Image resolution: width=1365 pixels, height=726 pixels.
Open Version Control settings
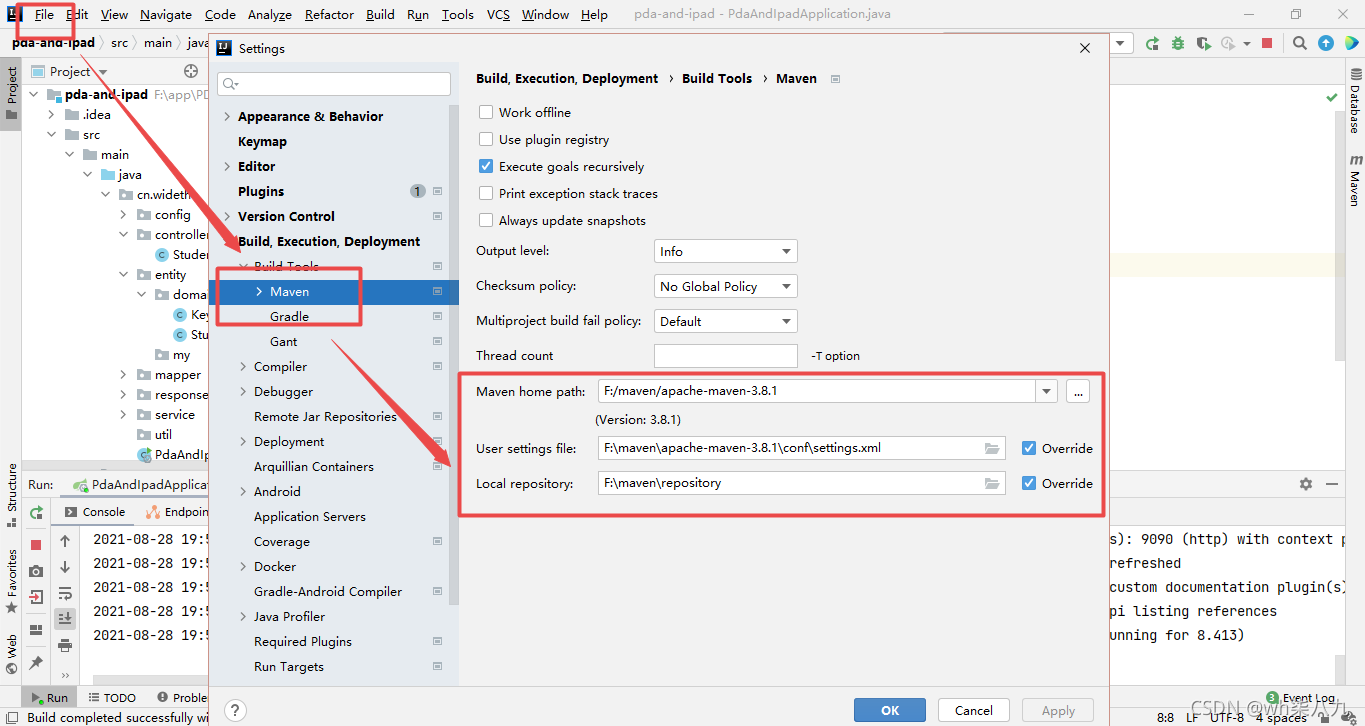click(286, 217)
